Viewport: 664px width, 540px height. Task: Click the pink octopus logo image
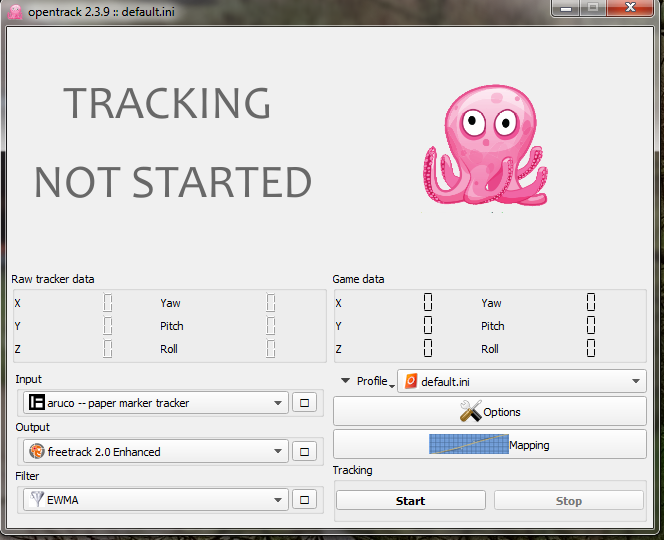[x=486, y=144]
